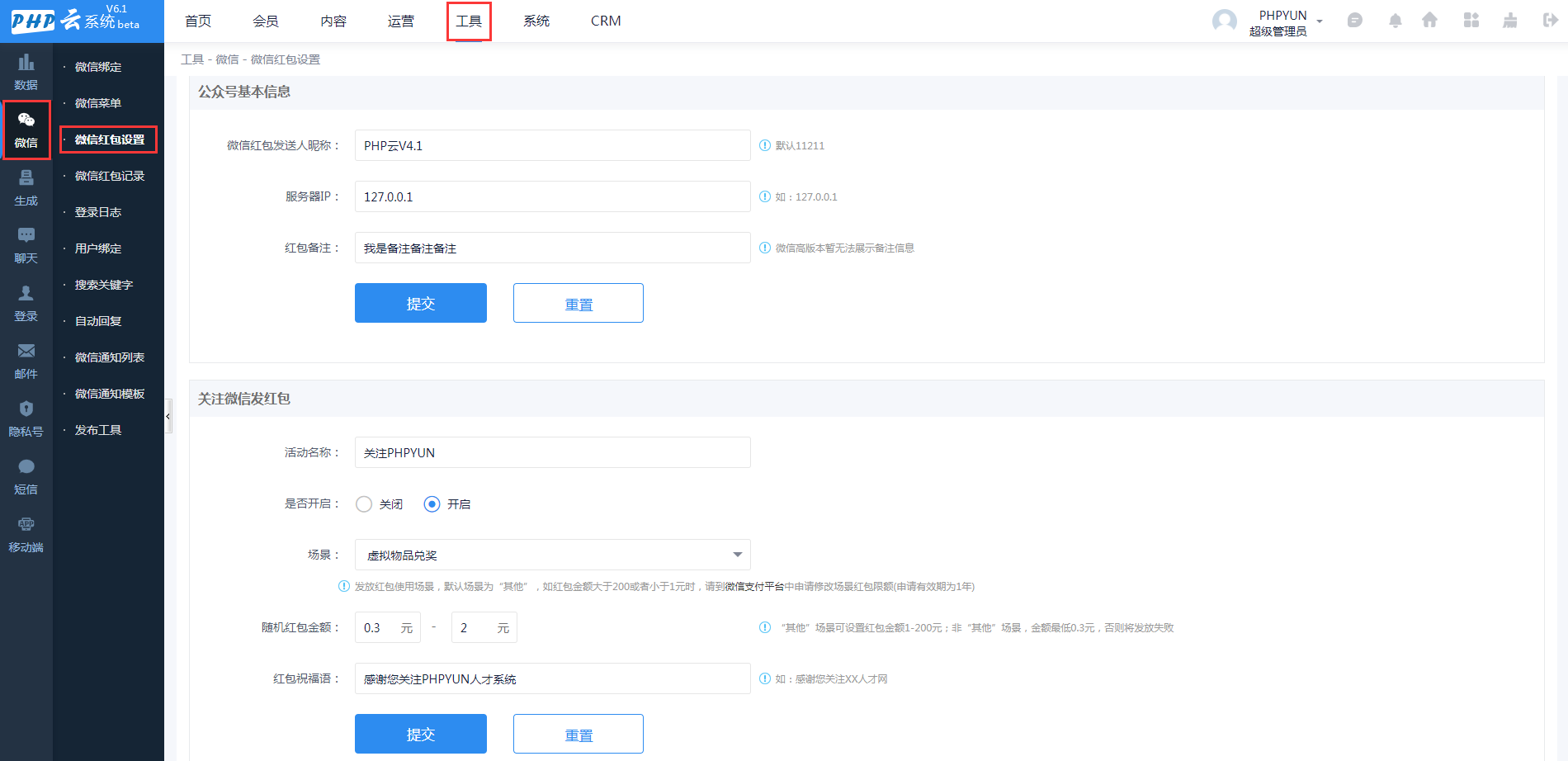Viewport: 1568px width, 761px height.
Task: Open 微信绑定 in the submenu
Action: coord(98,67)
